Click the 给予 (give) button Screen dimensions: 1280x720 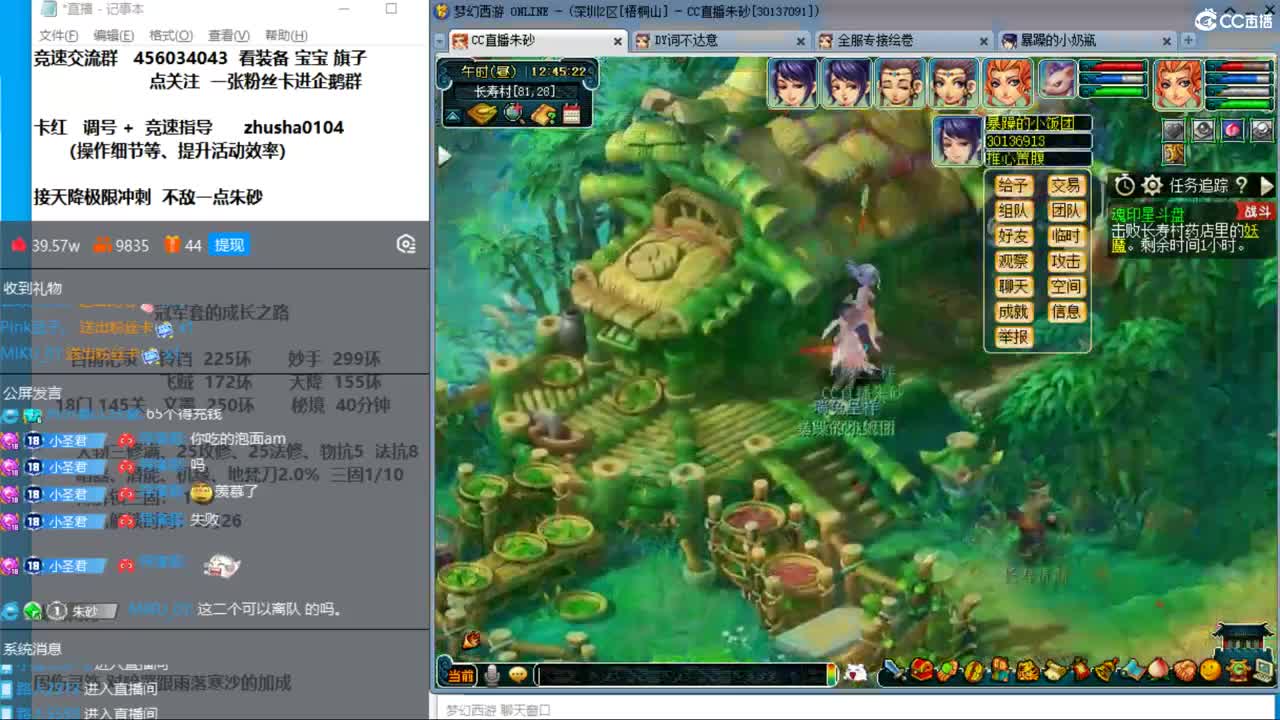point(1013,186)
